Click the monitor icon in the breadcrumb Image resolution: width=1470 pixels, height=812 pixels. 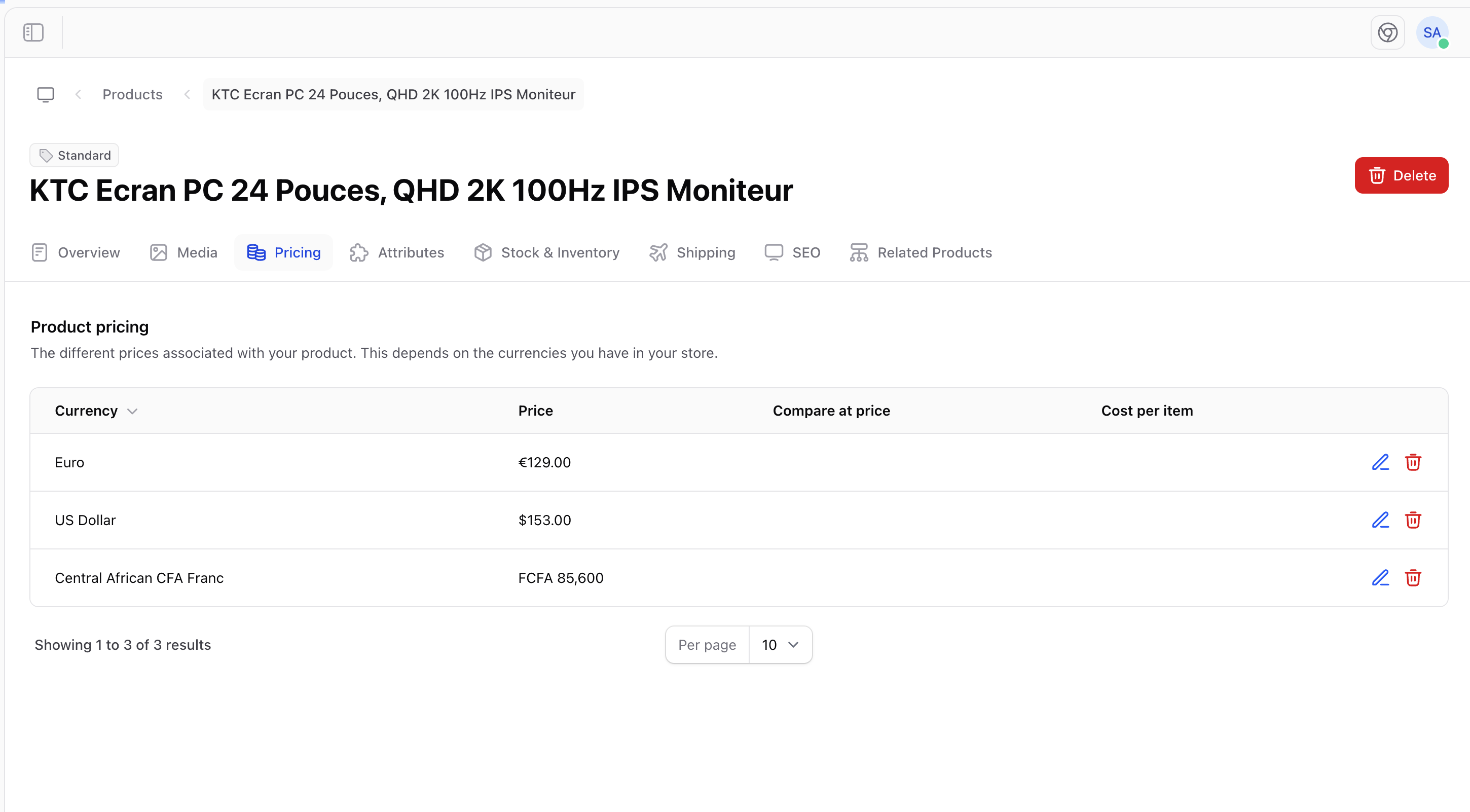click(45, 94)
